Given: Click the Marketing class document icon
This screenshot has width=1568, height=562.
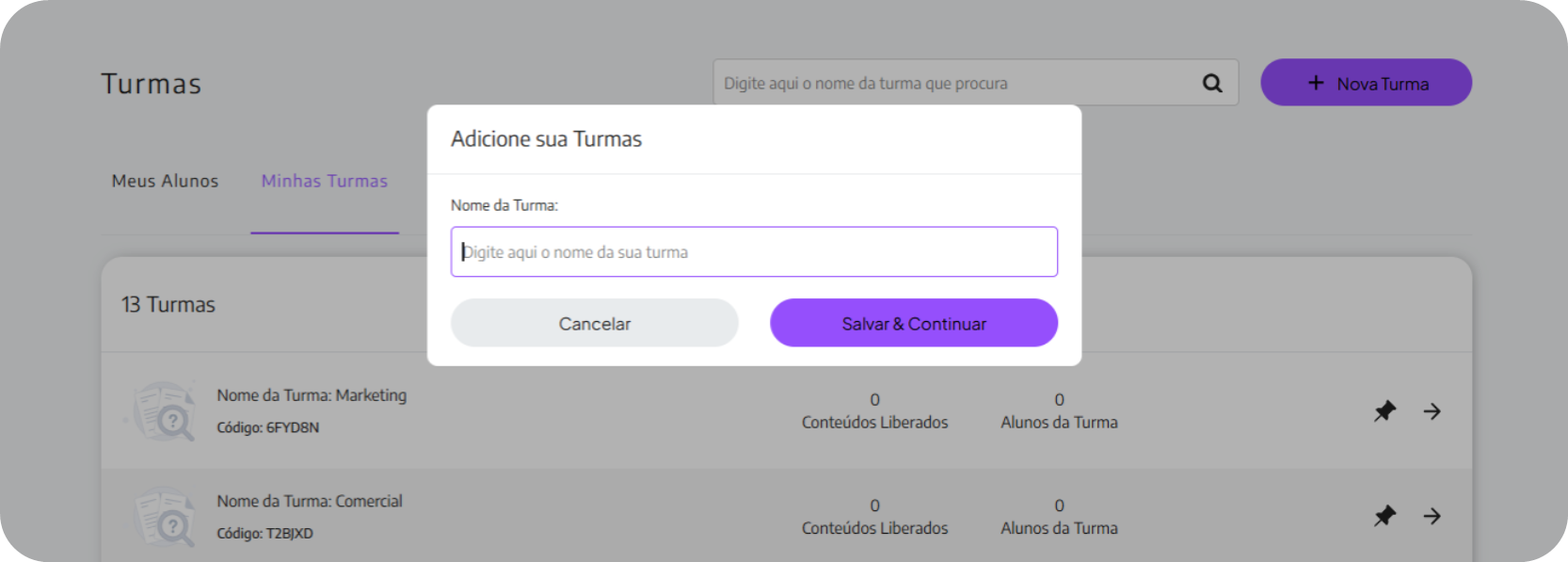Looking at the screenshot, I should (164, 411).
